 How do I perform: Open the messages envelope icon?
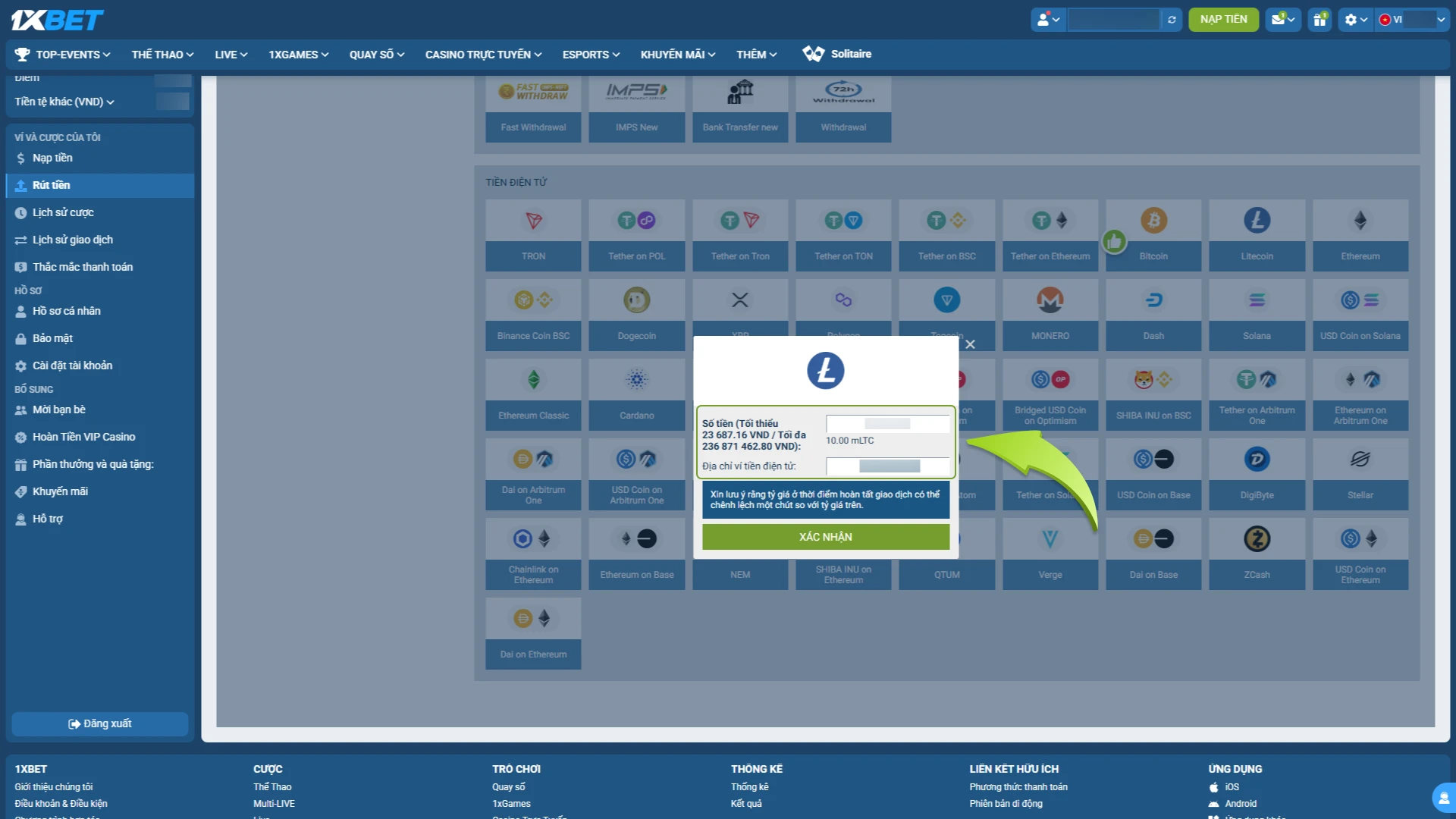(1283, 20)
